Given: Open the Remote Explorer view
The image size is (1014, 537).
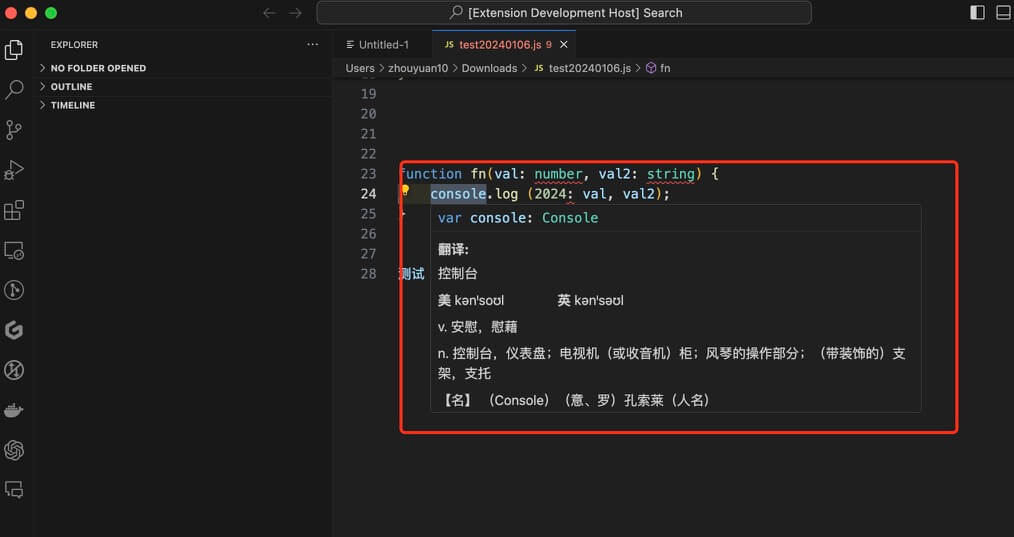Looking at the screenshot, I should pos(14,250).
